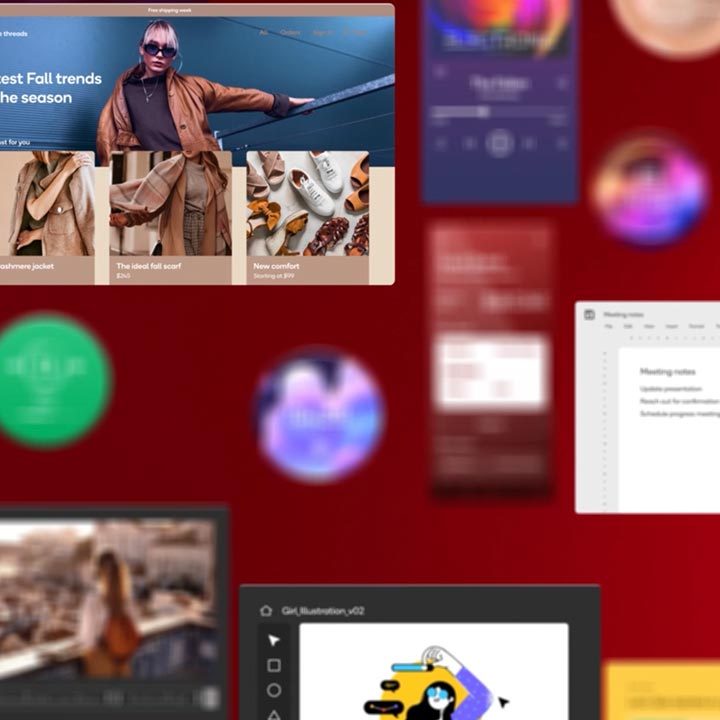Select the triangle shape tool
This screenshot has height=720, width=720.
click(274, 714)
